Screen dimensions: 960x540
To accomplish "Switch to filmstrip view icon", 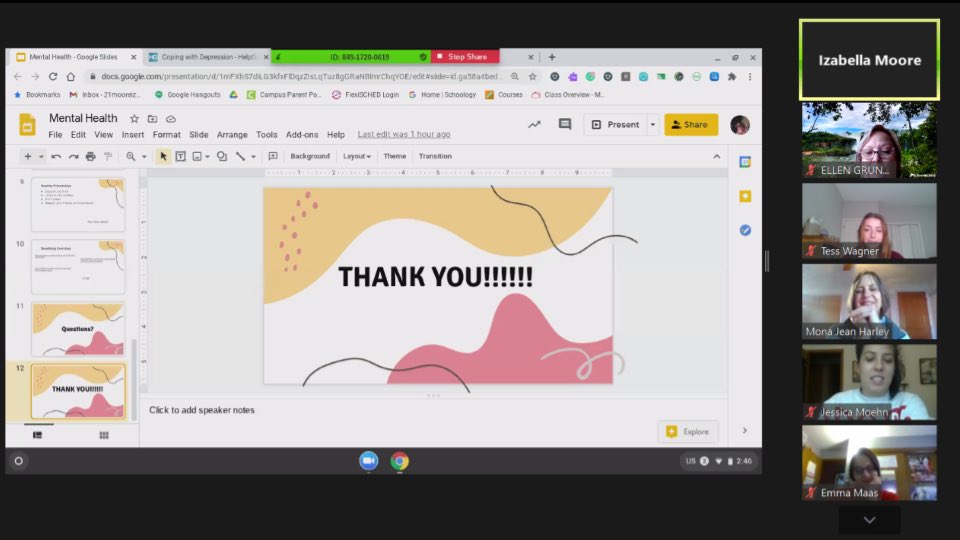I will 37,435.
